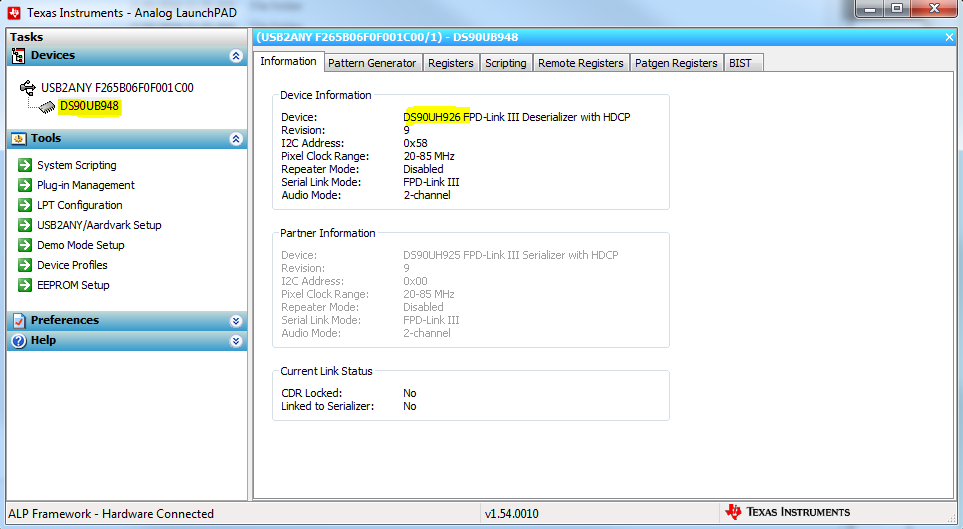
Task: Switch to the BIST tab
Action: (744, 63)
